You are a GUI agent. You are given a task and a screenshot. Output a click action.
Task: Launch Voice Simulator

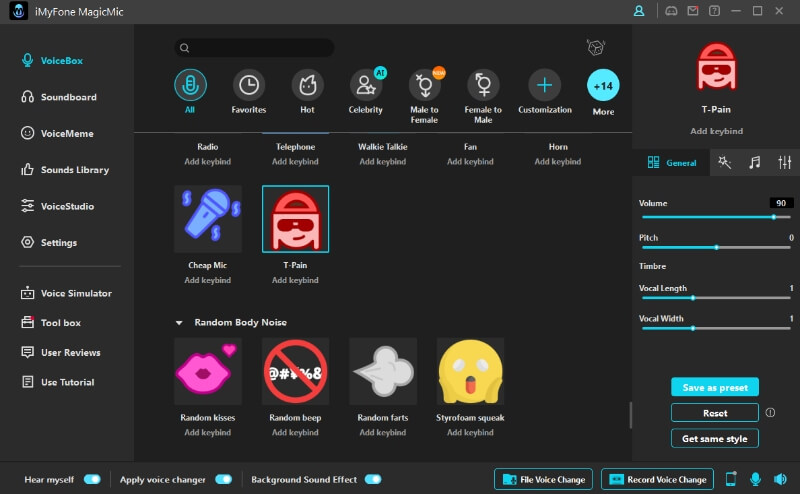(66, 293)
